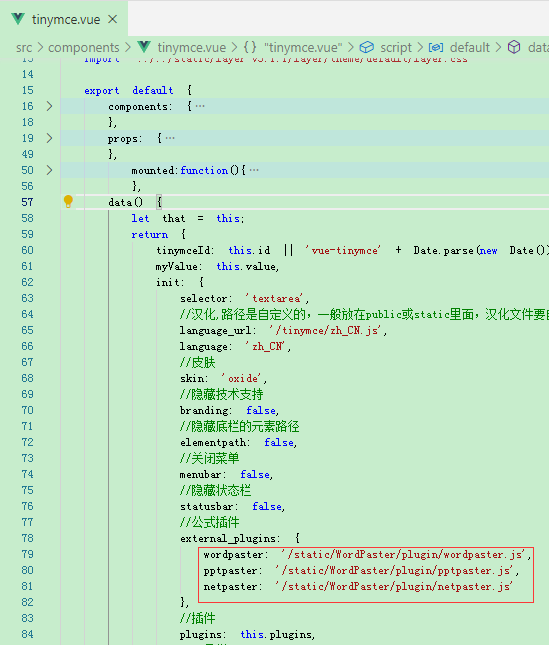The width and height of the screenshot is (549, 645).
Task: Expand the folded props block on line 19
Action: (49, 138)
